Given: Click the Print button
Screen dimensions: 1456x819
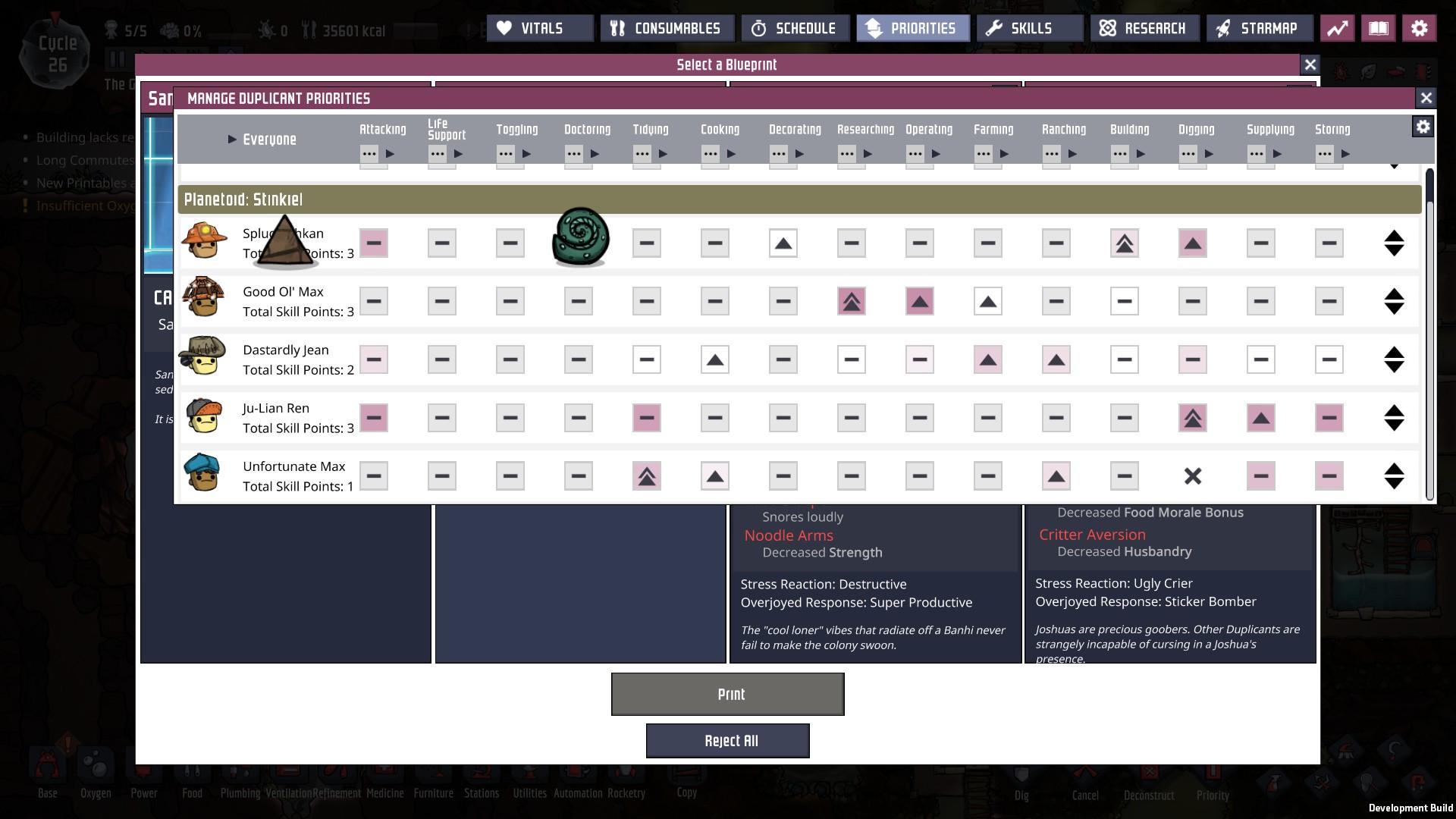Looking at the screenshot, I should tap(727, 693).
